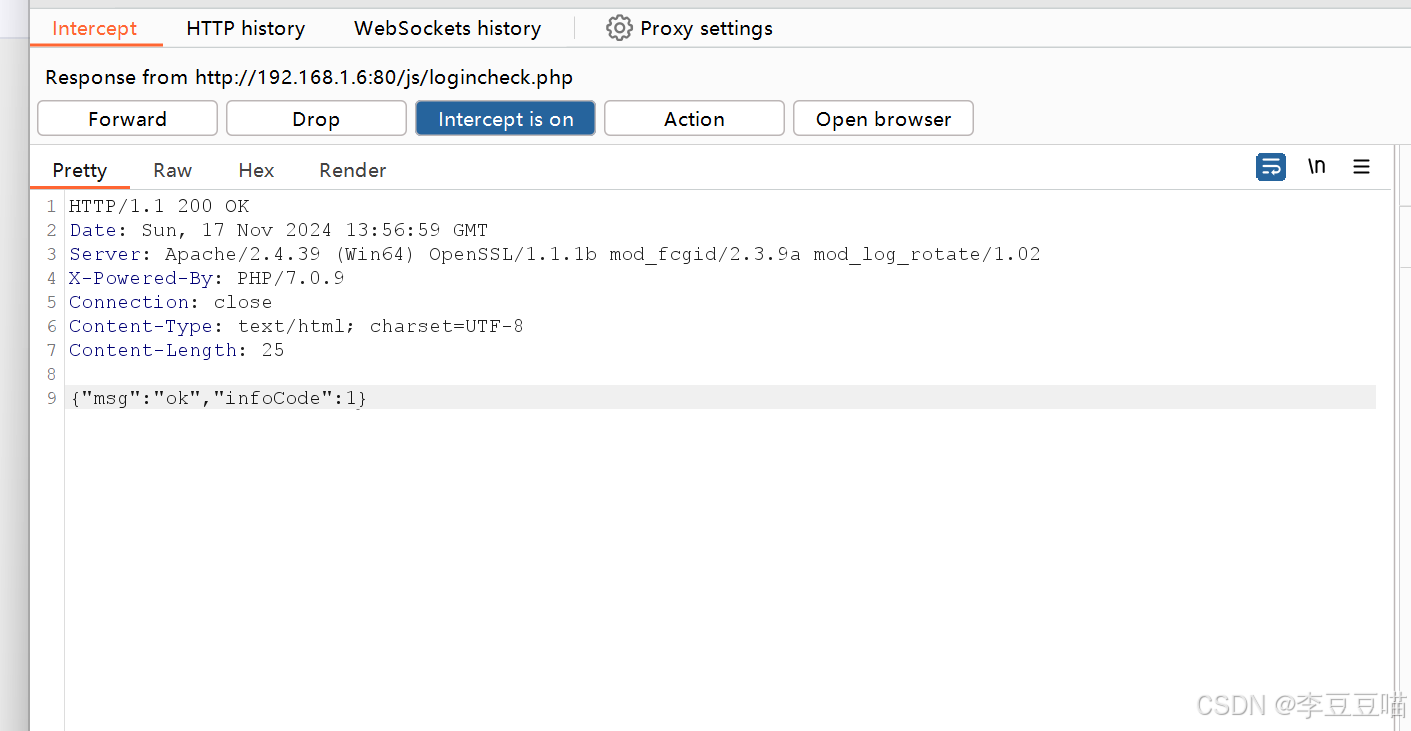Open the Render view
Image resolution: width=1411 pixels, height=731 pixels.
[352, 170]
